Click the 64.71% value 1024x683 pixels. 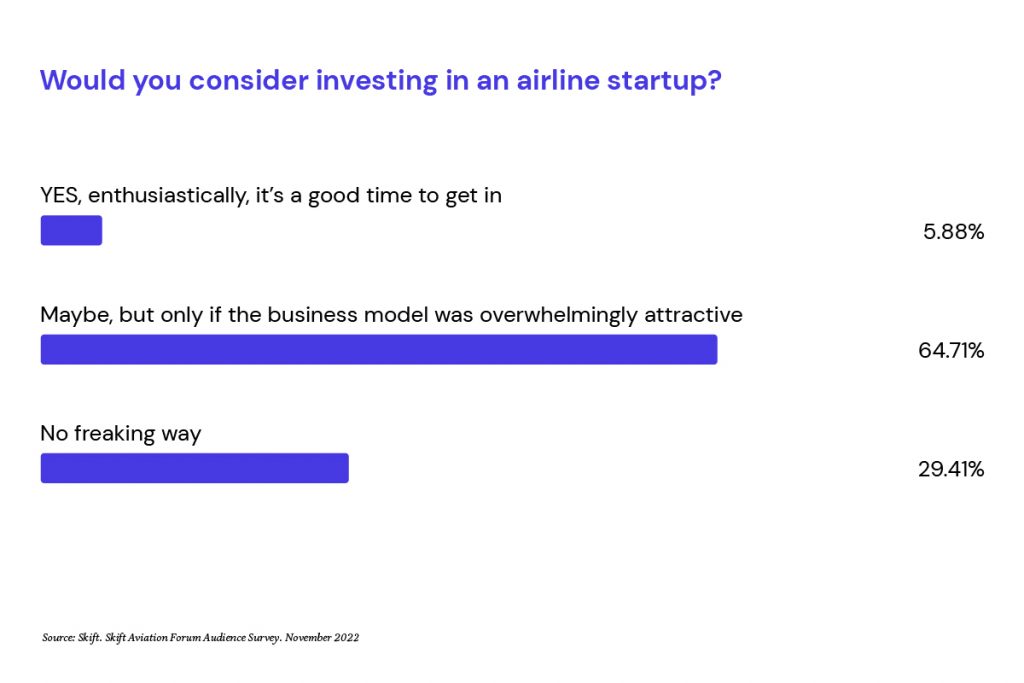pyautogui.click(x=951, y=351)
